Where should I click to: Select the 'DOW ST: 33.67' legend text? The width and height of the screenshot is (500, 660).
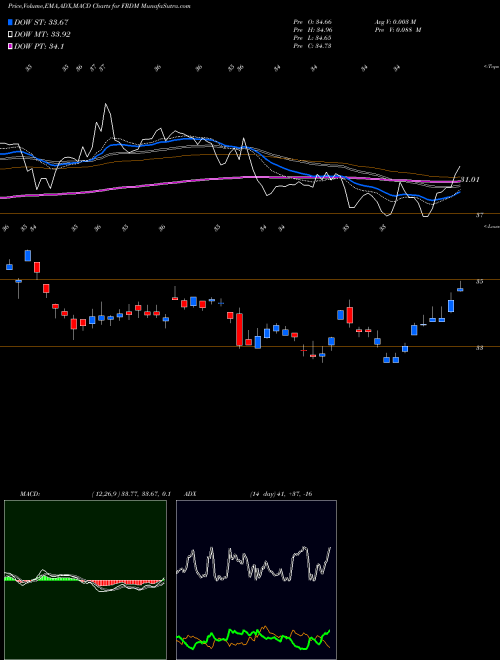[41, 22]
